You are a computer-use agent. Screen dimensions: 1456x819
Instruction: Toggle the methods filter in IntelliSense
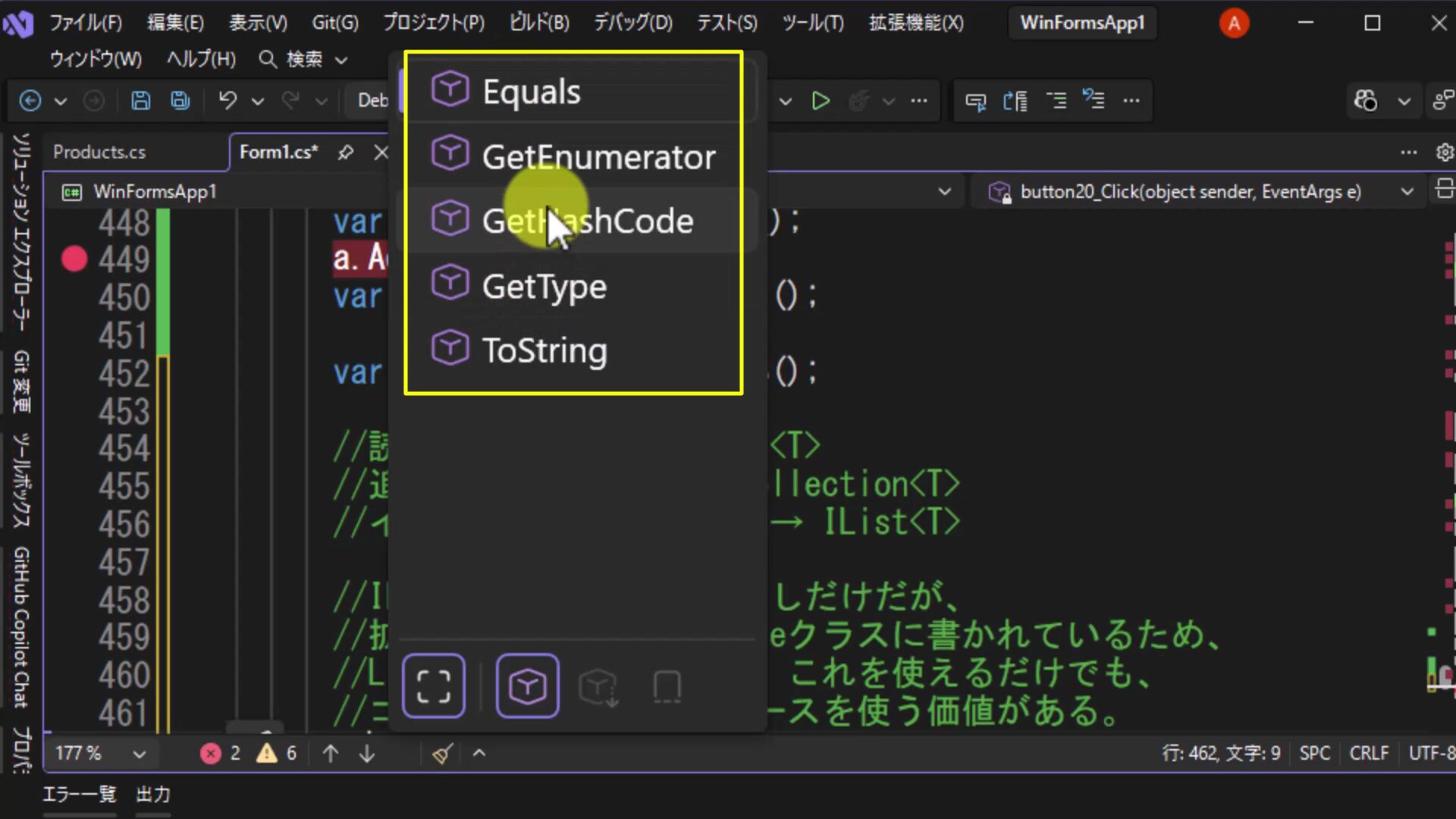click(x=528, y=686)
